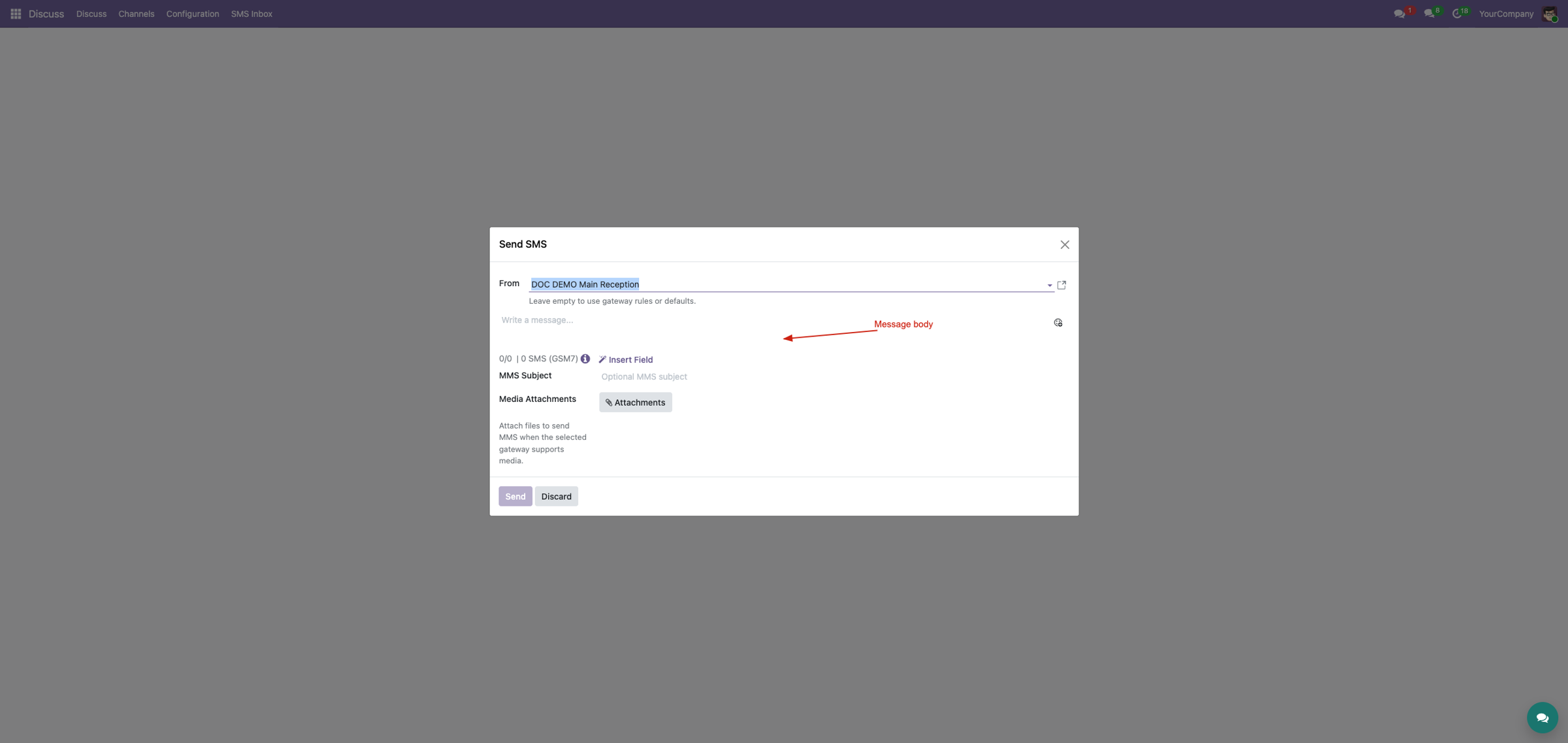Close the Send SMS dialog
The width and height of the screenshot is (1568, 743).
click(1065, 244)
